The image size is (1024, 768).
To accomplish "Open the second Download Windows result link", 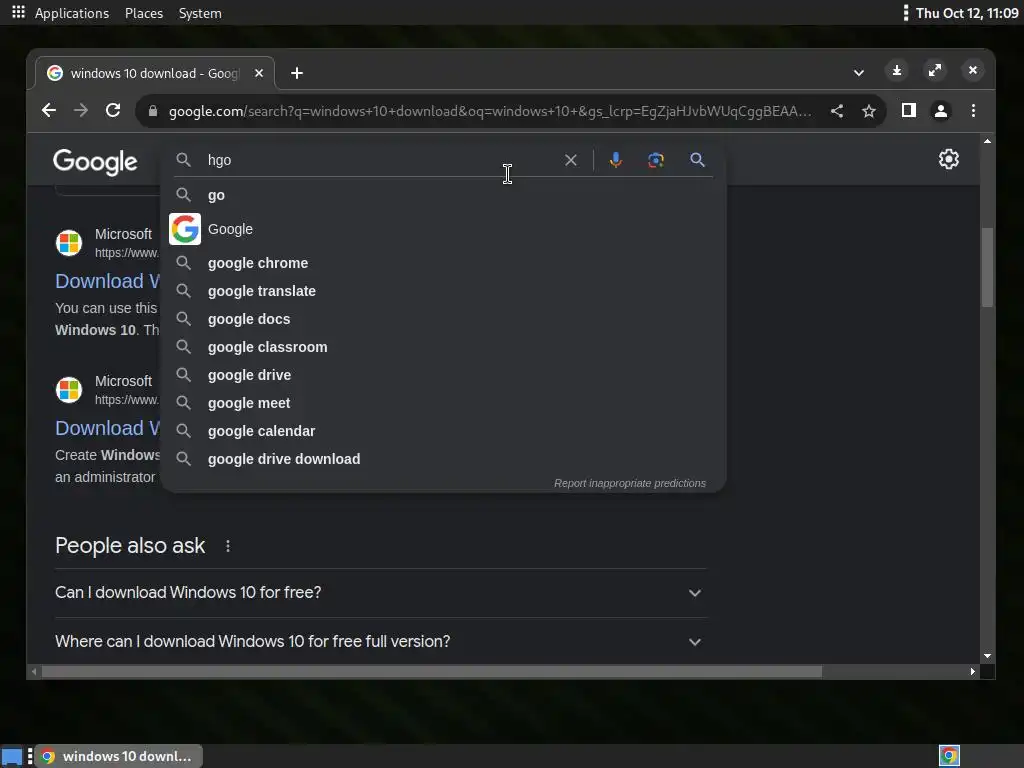I will click(107, 428).
